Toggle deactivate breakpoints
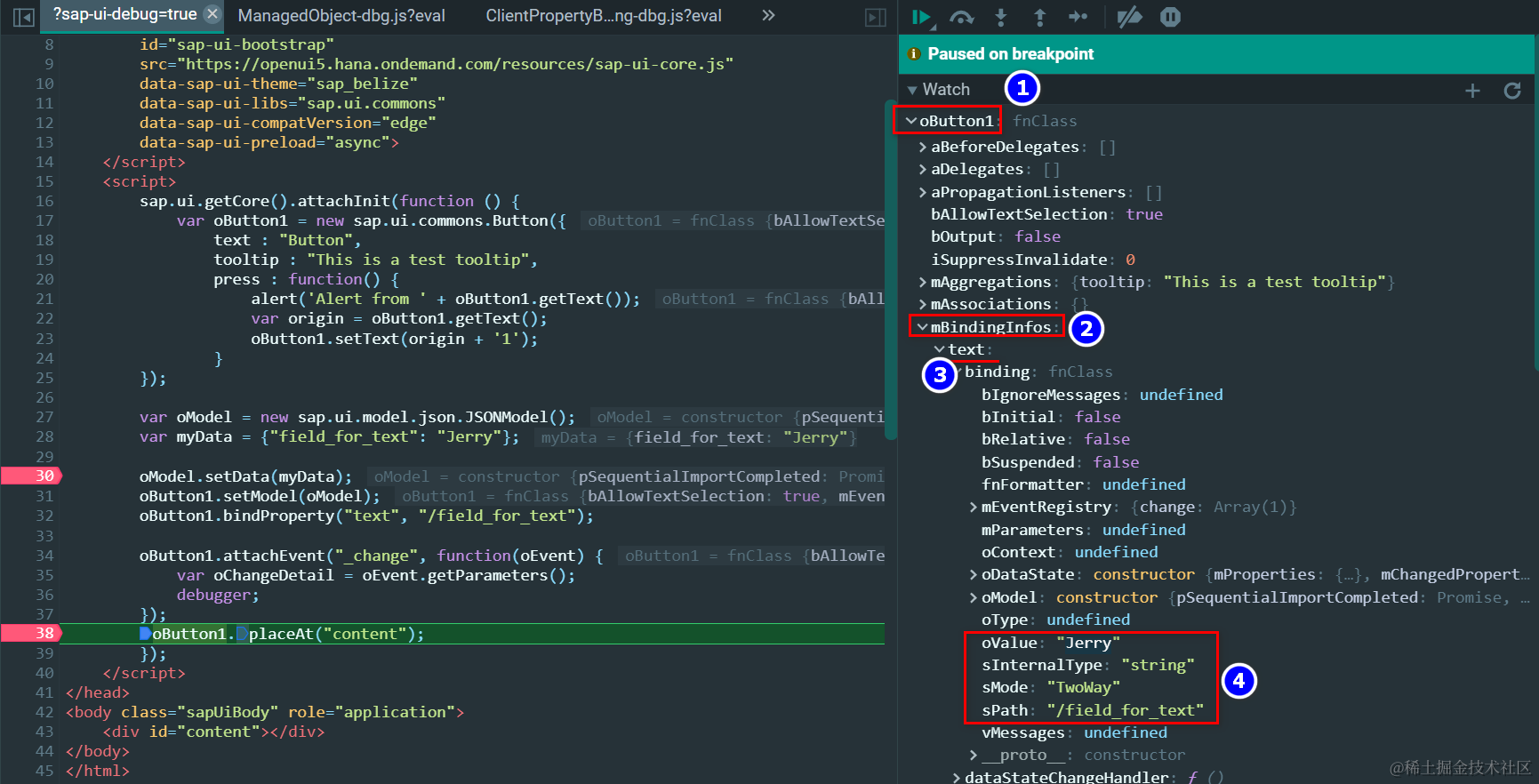This screenshot has width=1539, height=784. coord(1129,17)
